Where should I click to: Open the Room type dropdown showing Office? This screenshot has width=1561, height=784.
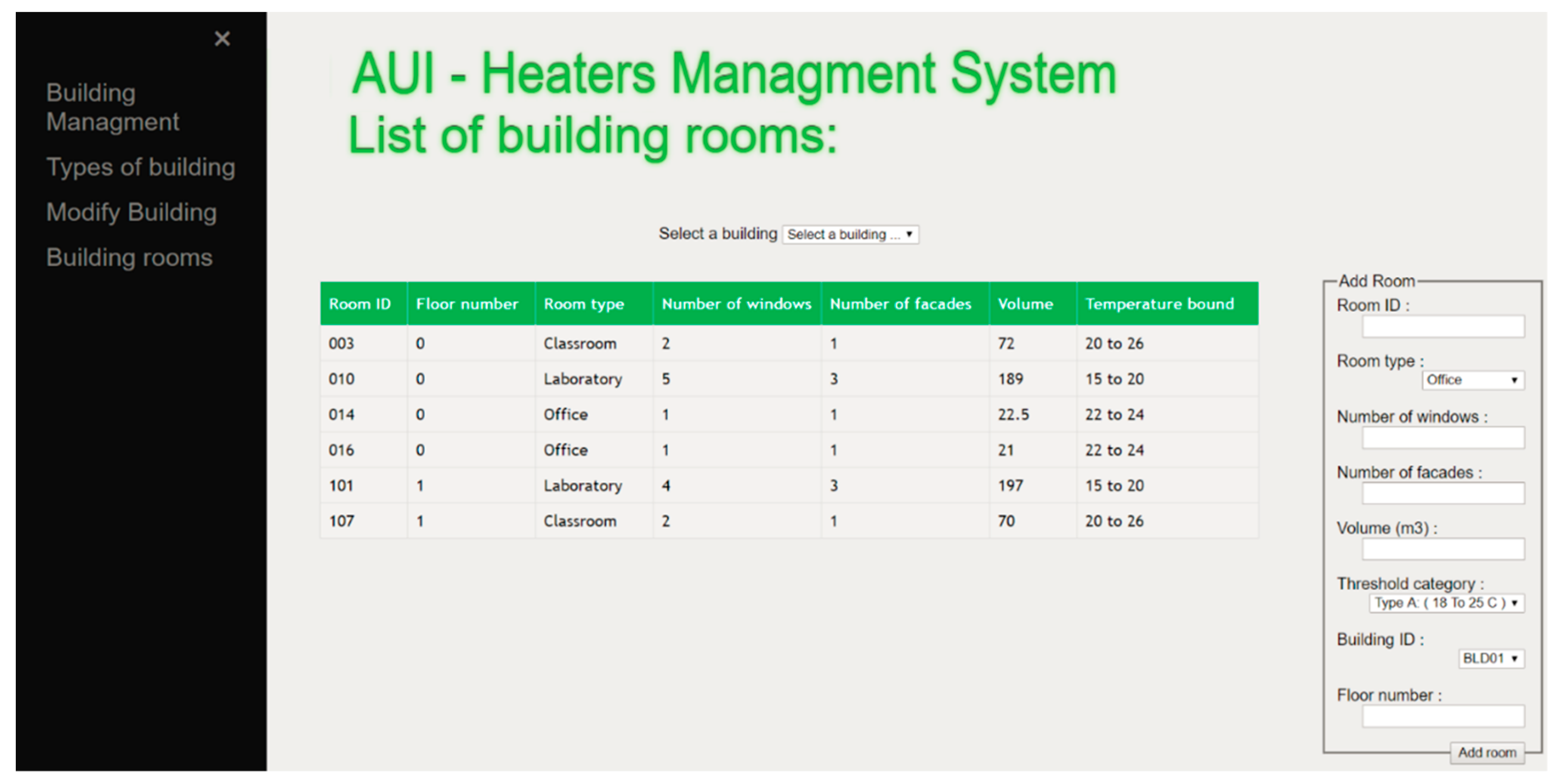pyautogui.click(x=1473, y=380)
